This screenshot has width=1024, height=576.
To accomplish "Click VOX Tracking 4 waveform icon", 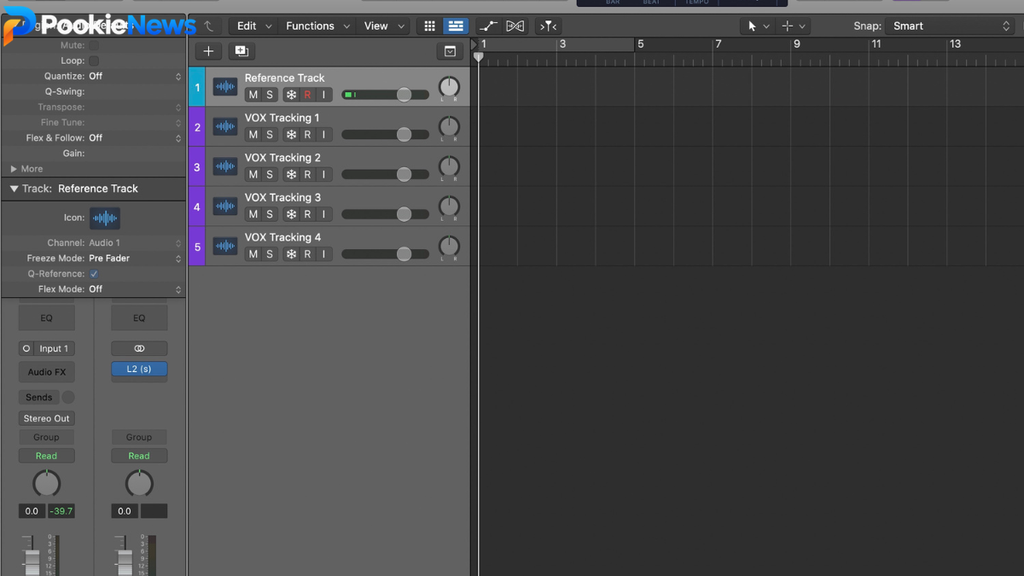I will click(225, 246).
